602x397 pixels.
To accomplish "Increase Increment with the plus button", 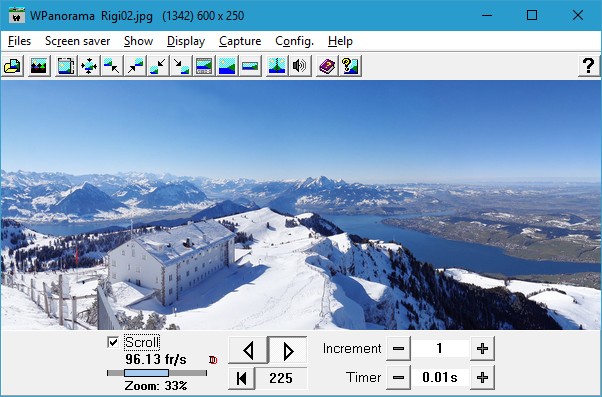I will pos(482,349).
